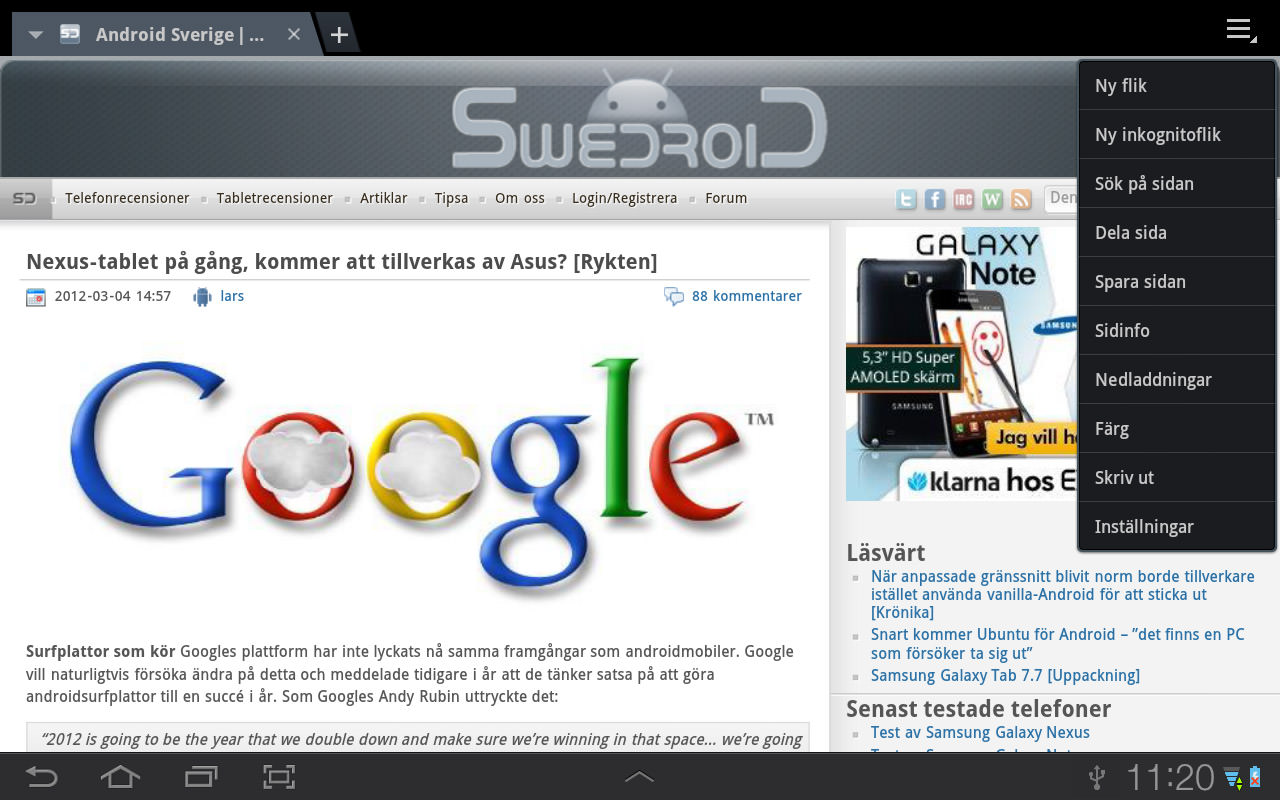Select Sök på sidan
Screen dimensions: 1280x800
pyautogui.click(x=1176, y=183)
